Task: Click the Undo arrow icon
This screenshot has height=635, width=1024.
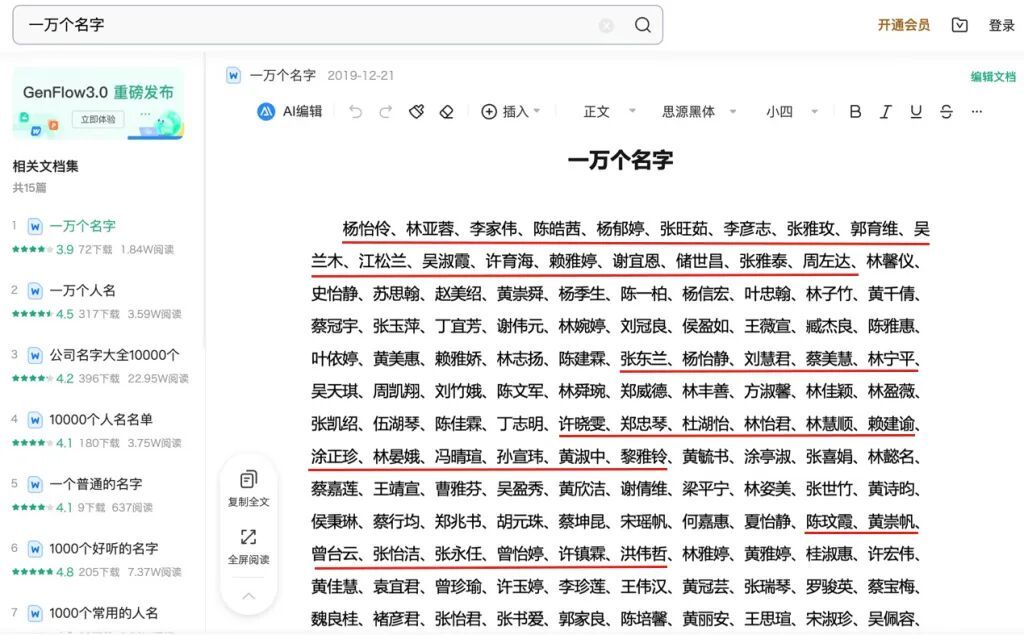Action: 355,112
